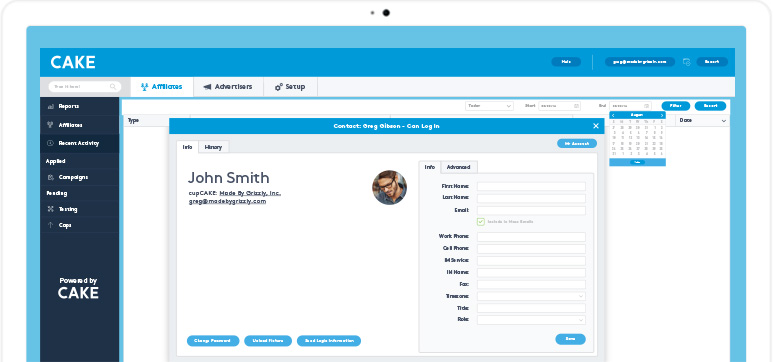Focus the Cell Phone field
The height and width of the screenshot is (362, 773).
(x=531, y=249)
